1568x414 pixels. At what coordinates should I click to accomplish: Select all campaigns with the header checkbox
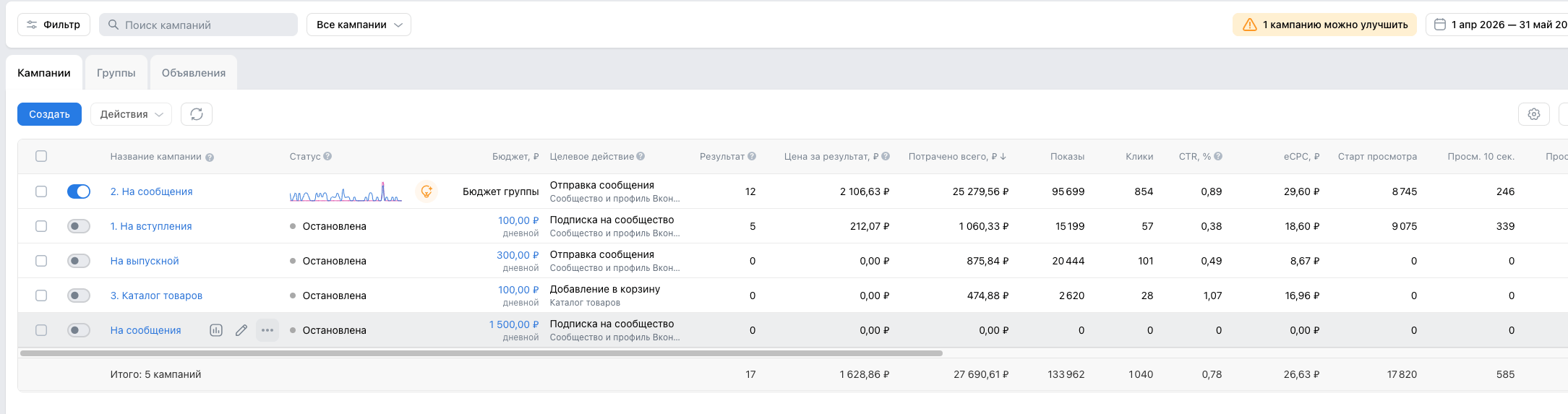pos(41,156)
